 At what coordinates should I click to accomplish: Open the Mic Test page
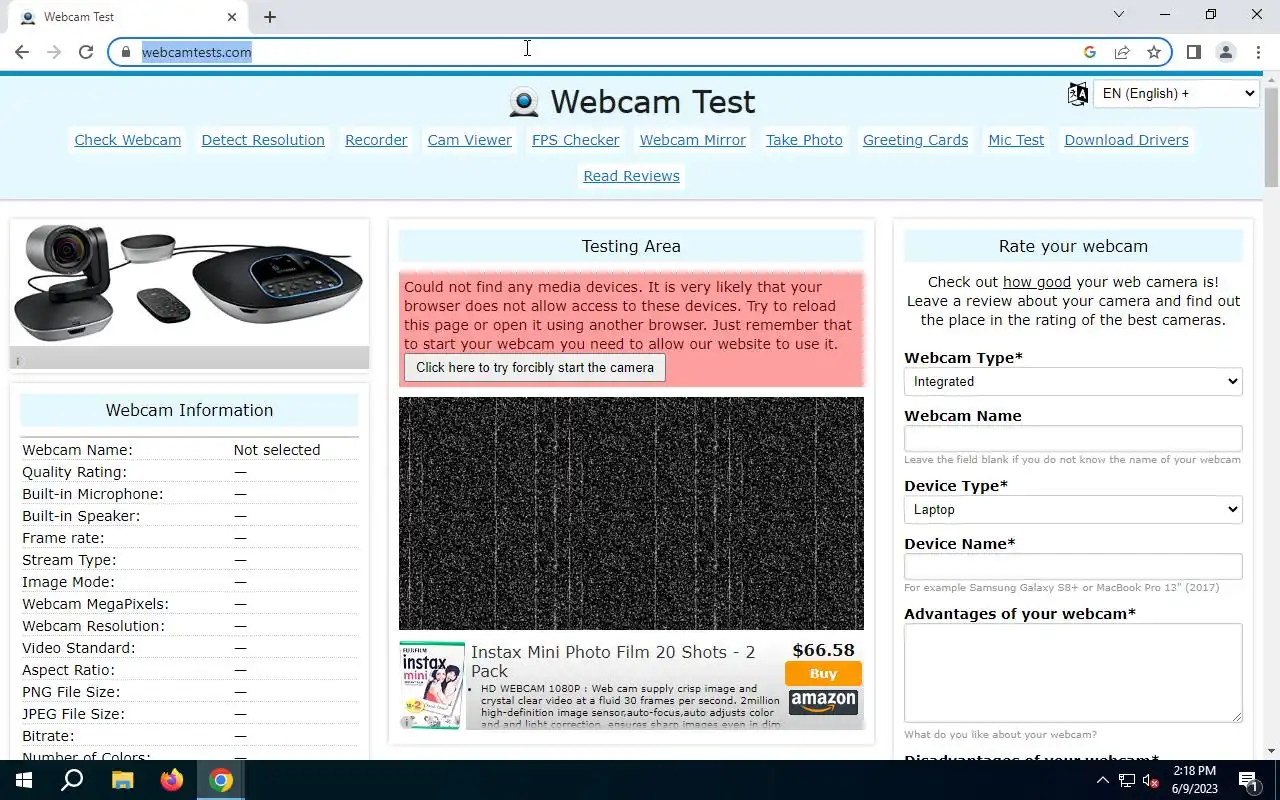click(1016, 140)
